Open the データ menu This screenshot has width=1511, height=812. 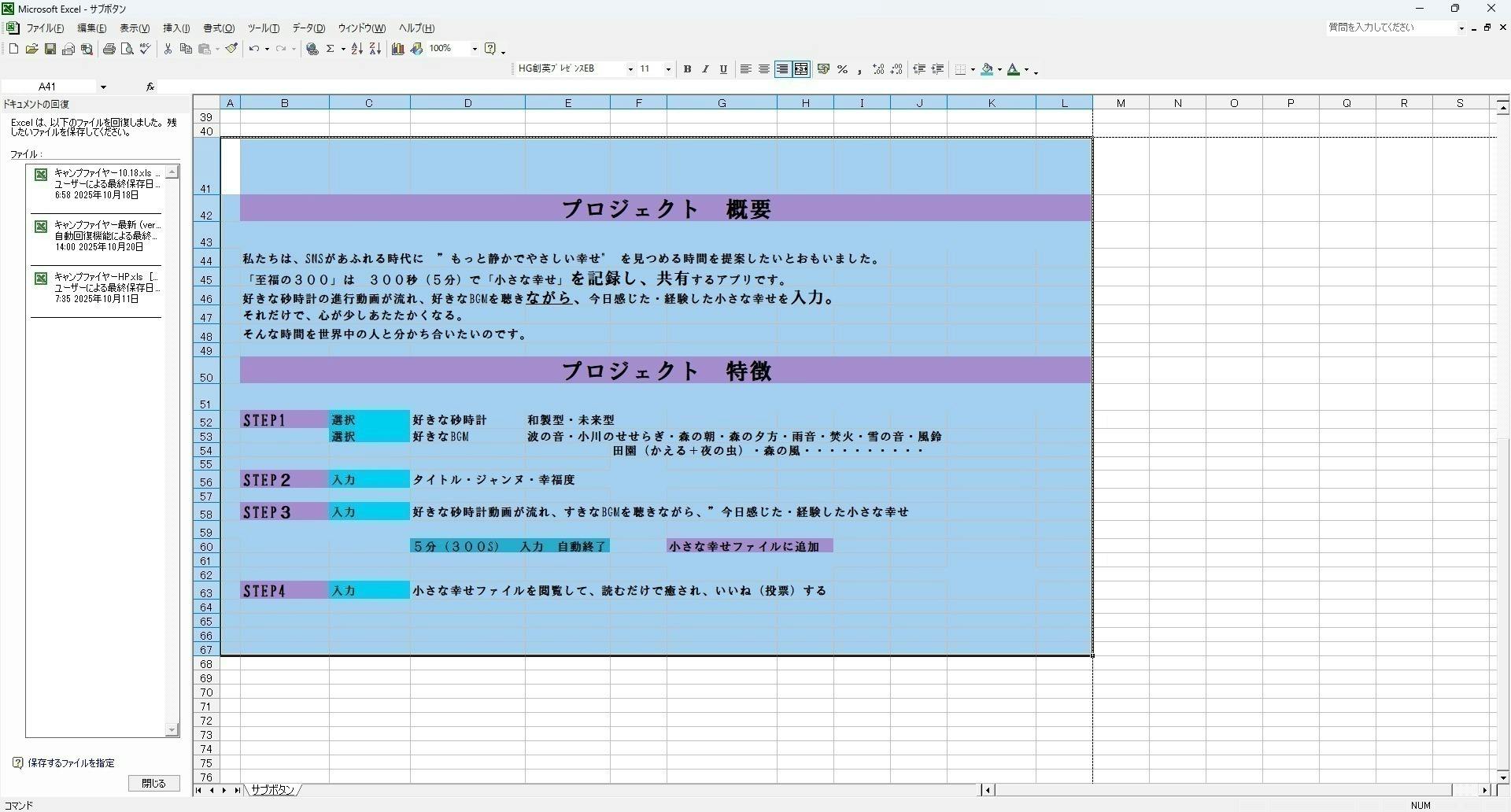coord(308,28)
